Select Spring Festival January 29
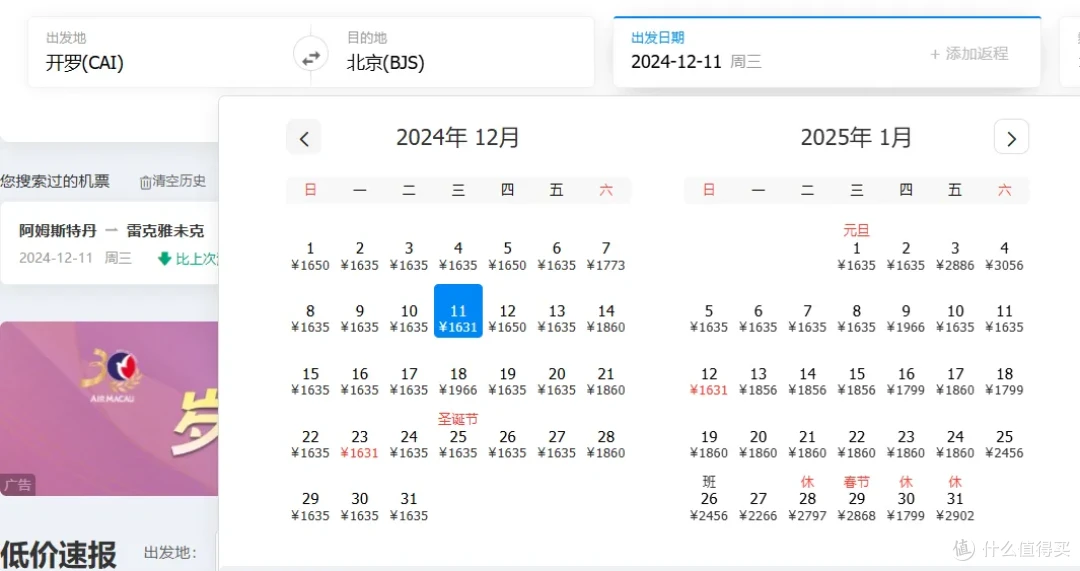The width and height of the screenshot is (1080, 571). 856,500
